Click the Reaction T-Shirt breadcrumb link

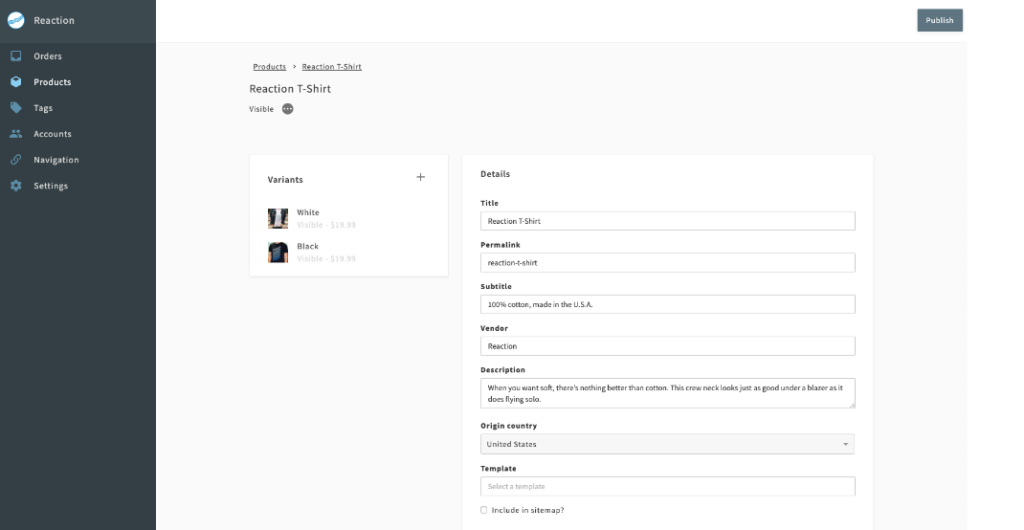click(x=332, y=67)
